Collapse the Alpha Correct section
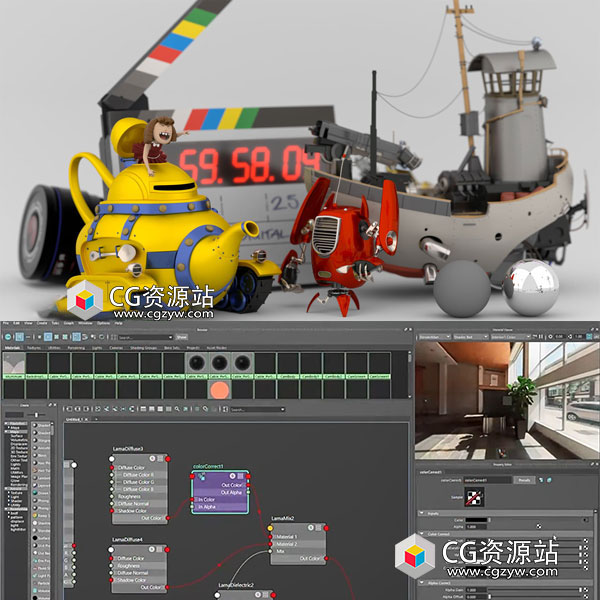 [422, 582]
